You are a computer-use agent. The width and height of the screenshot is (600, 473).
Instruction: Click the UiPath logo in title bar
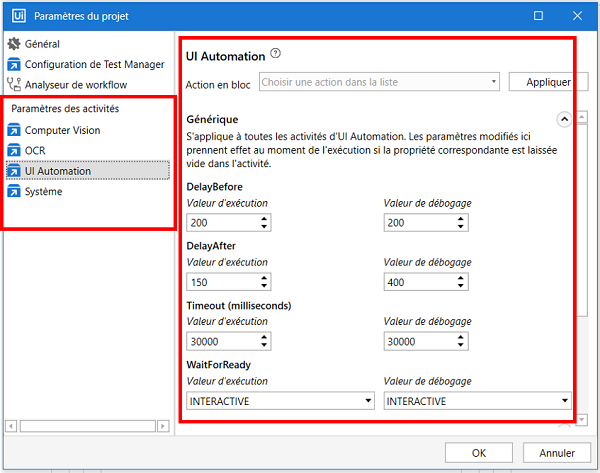pyautogui.click(x=17, y=16)
